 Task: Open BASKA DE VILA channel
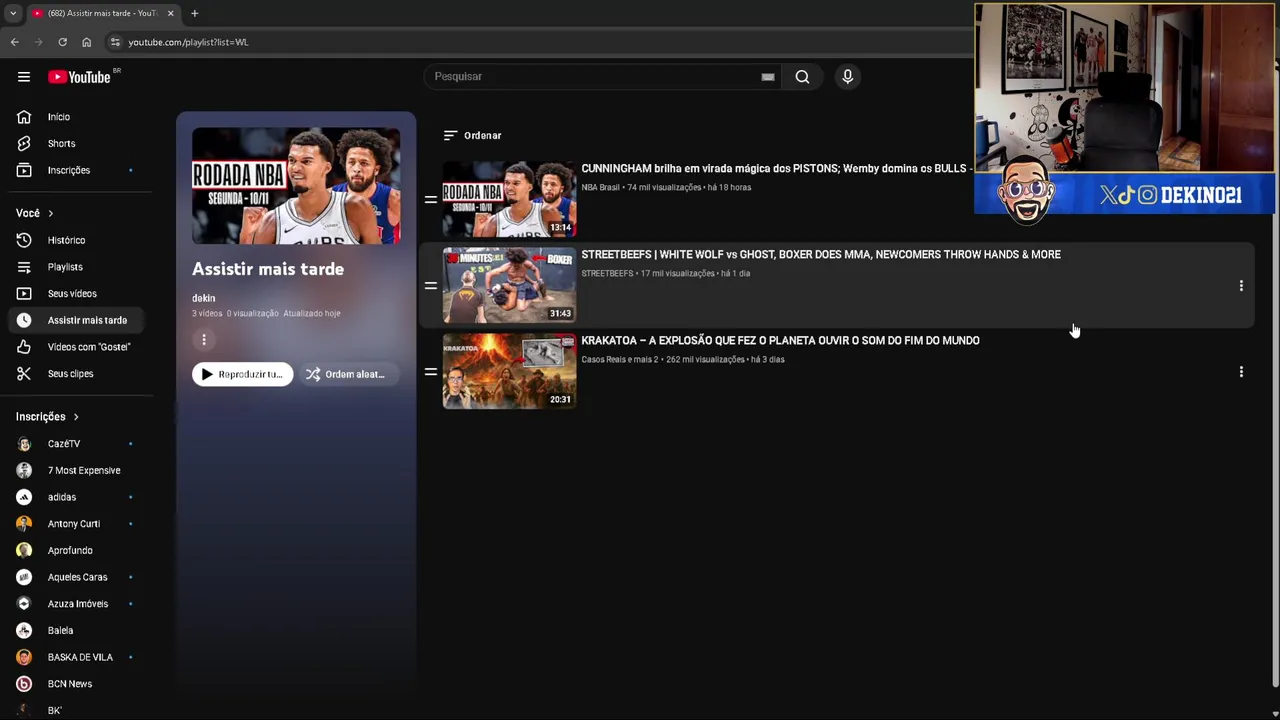coord(76,657)
